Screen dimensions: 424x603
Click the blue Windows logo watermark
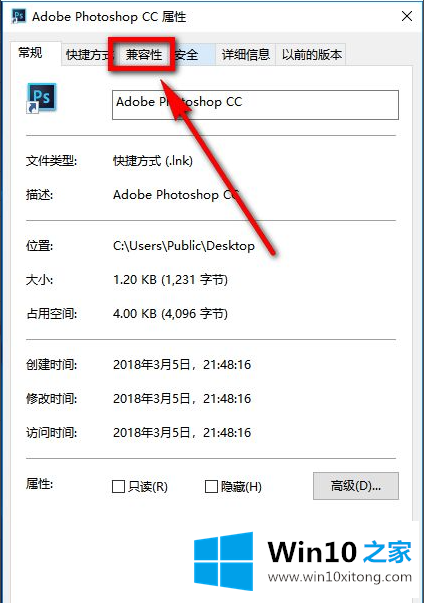[223, 561]
